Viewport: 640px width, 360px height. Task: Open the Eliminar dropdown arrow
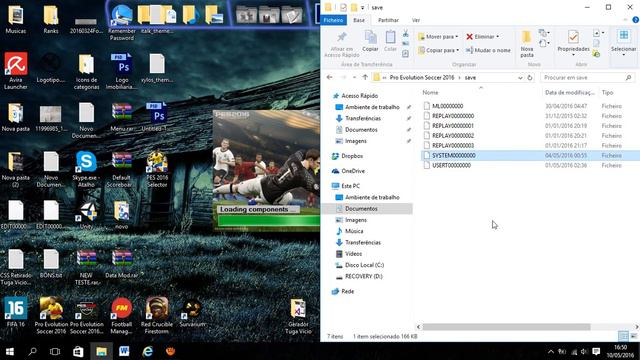tap(498, 37)
